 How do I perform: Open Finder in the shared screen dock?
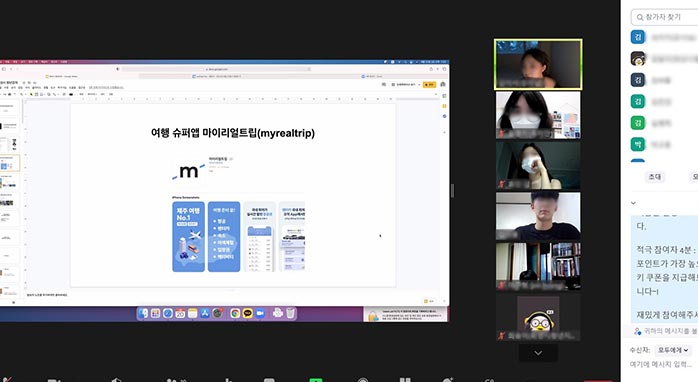[143, 313]
